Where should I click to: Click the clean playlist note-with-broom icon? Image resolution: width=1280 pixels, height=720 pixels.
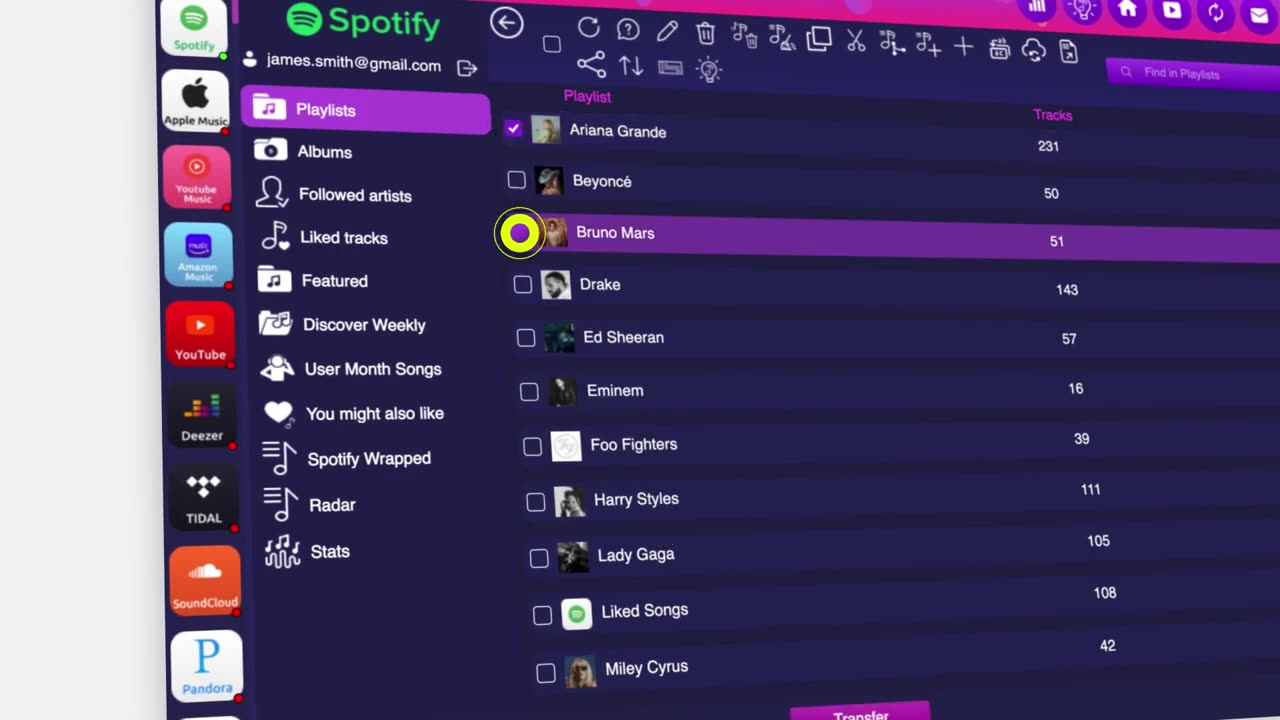tap(781, 37)
